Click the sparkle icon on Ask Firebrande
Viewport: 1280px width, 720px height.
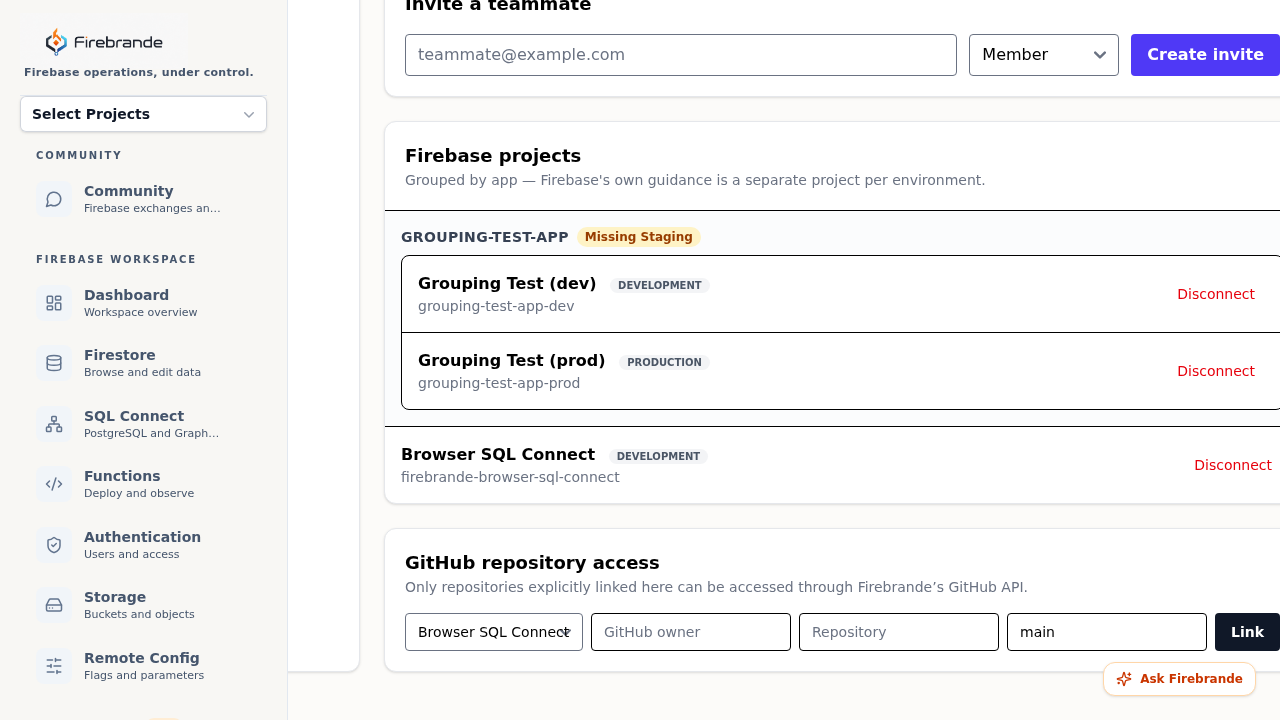pyautogui.click(x=1124, y=679)
